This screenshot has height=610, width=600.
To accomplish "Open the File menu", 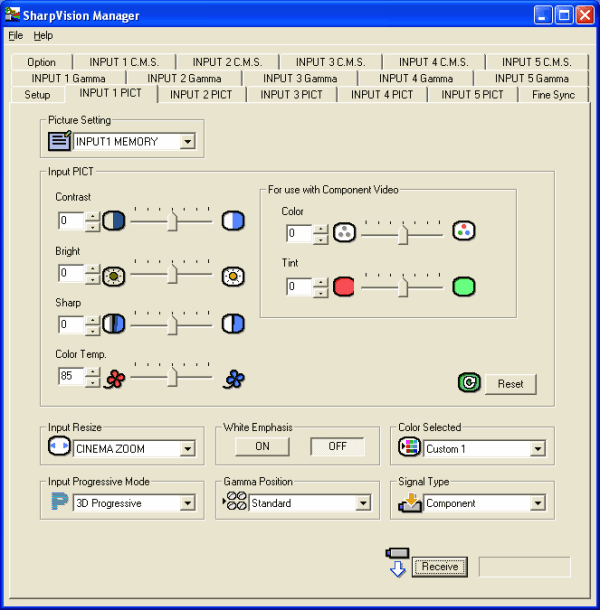I will click(x=16, y=35).
